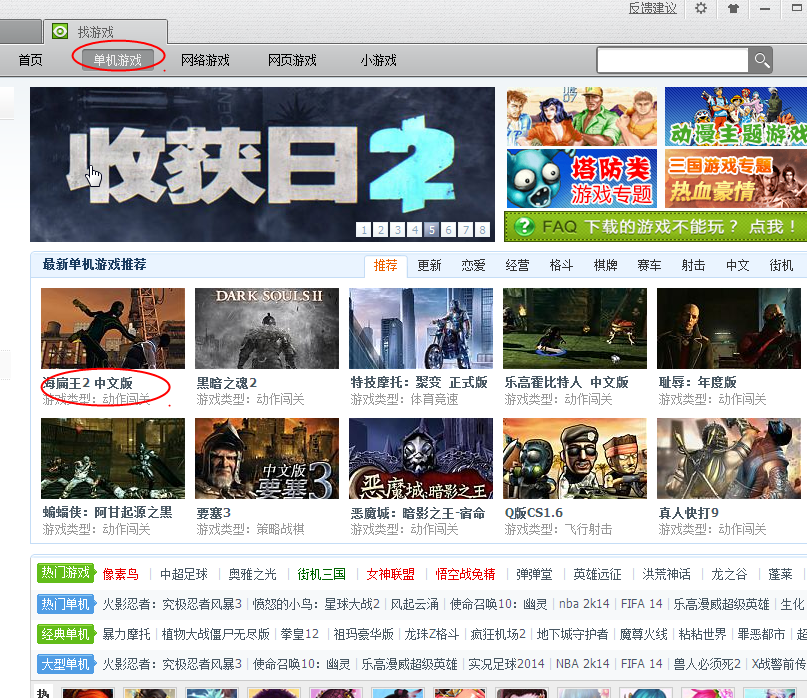
Task: Click the 热门游戏 green label
Action: (x=65, y=573)
